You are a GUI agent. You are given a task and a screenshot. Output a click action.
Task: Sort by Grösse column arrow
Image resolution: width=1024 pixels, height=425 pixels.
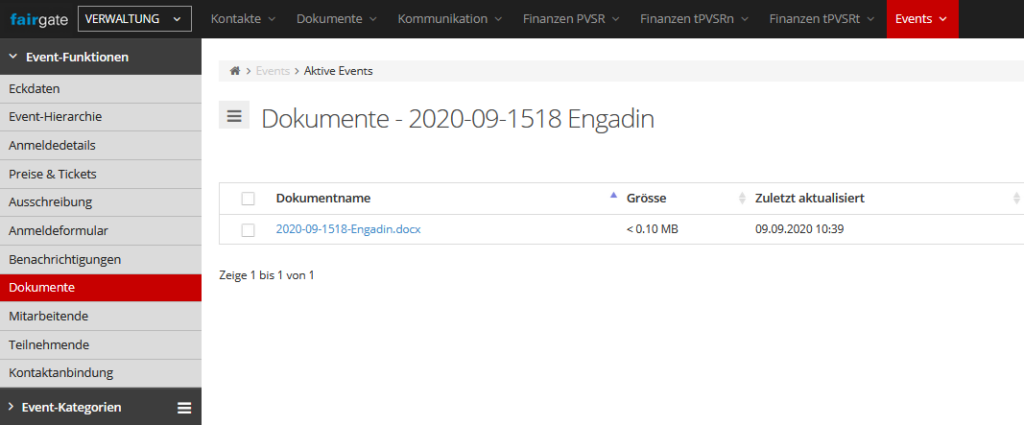tap(741, 198)
